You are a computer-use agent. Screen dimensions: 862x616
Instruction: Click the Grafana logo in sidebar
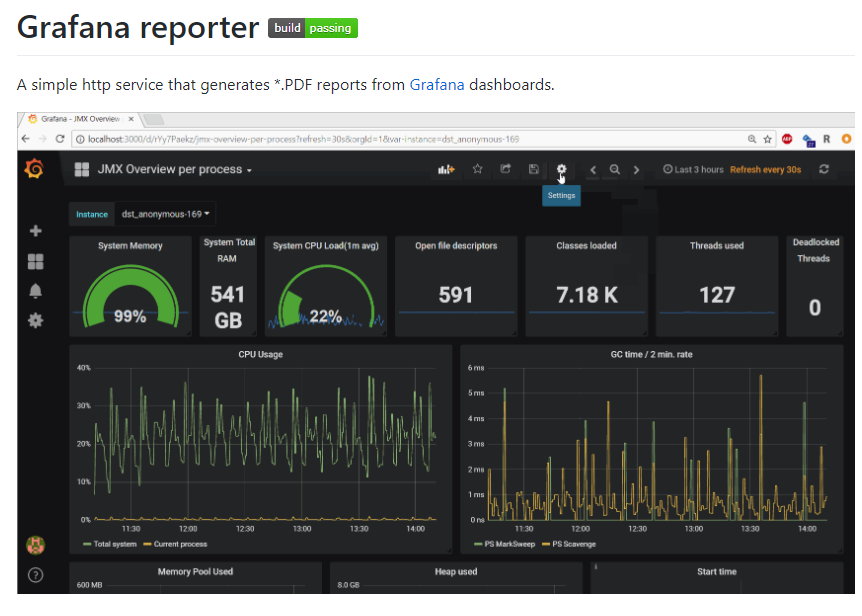(34, 169)
